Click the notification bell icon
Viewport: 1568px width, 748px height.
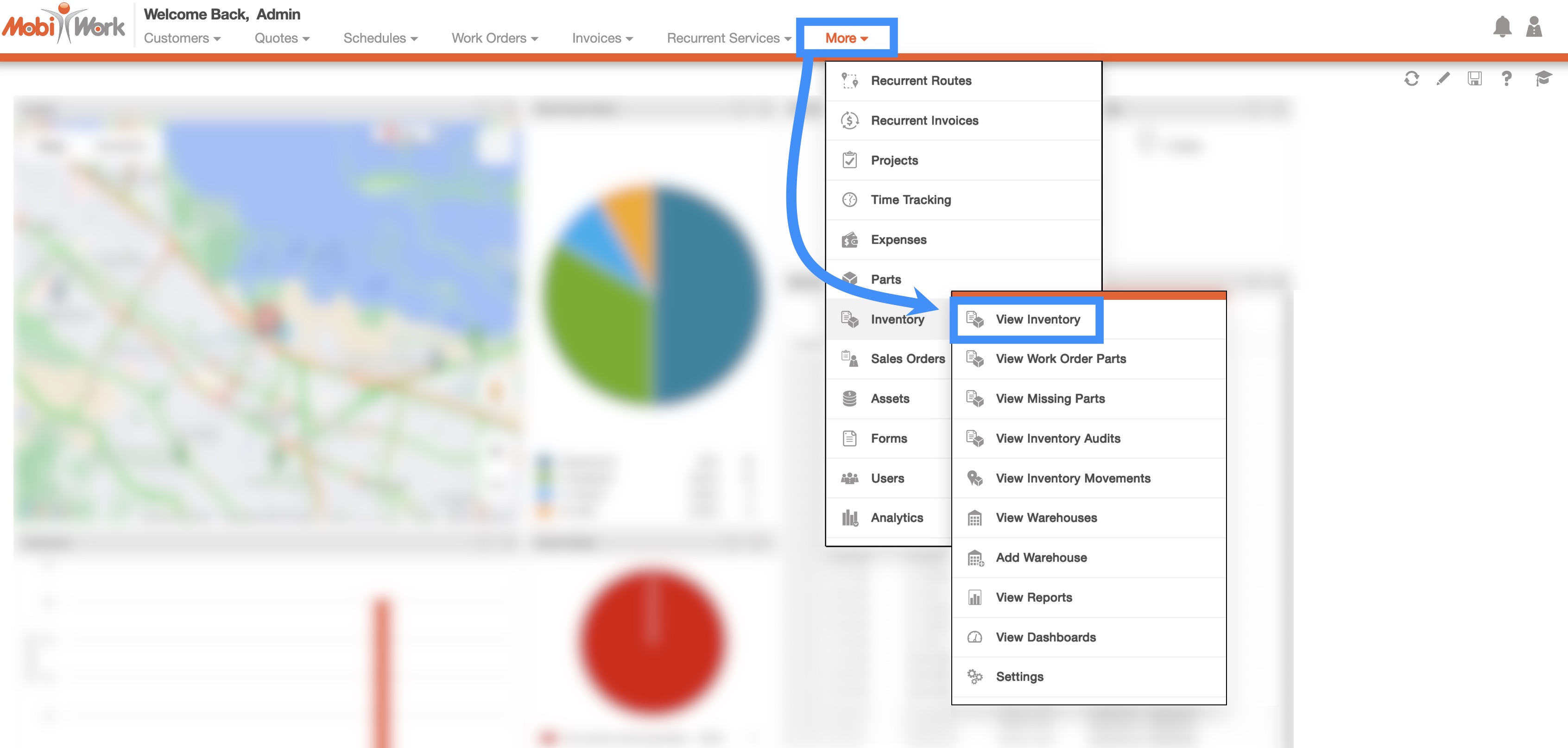(1502, 27)
